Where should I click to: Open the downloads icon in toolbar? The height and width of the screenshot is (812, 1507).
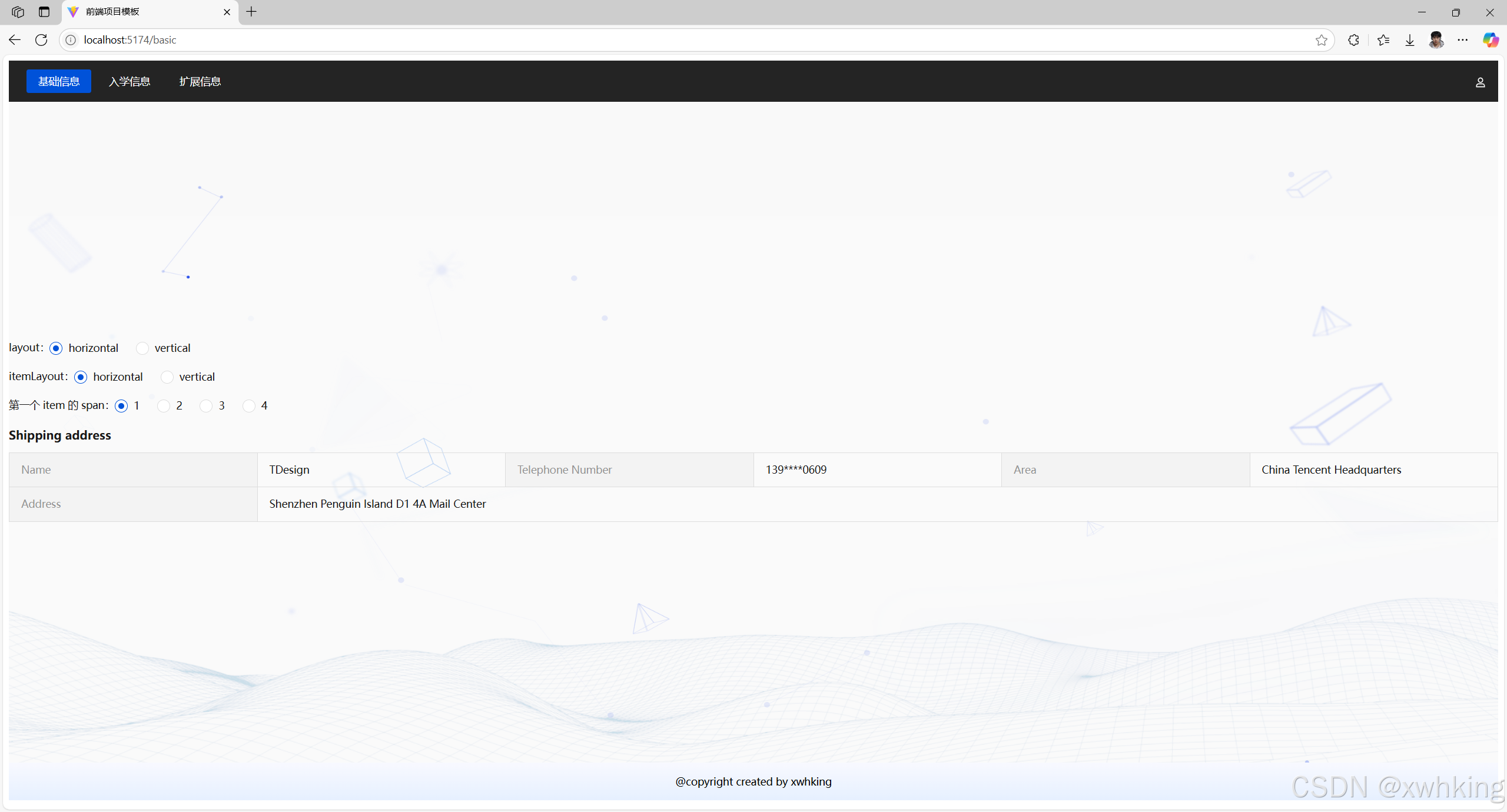click(1410, 40)
